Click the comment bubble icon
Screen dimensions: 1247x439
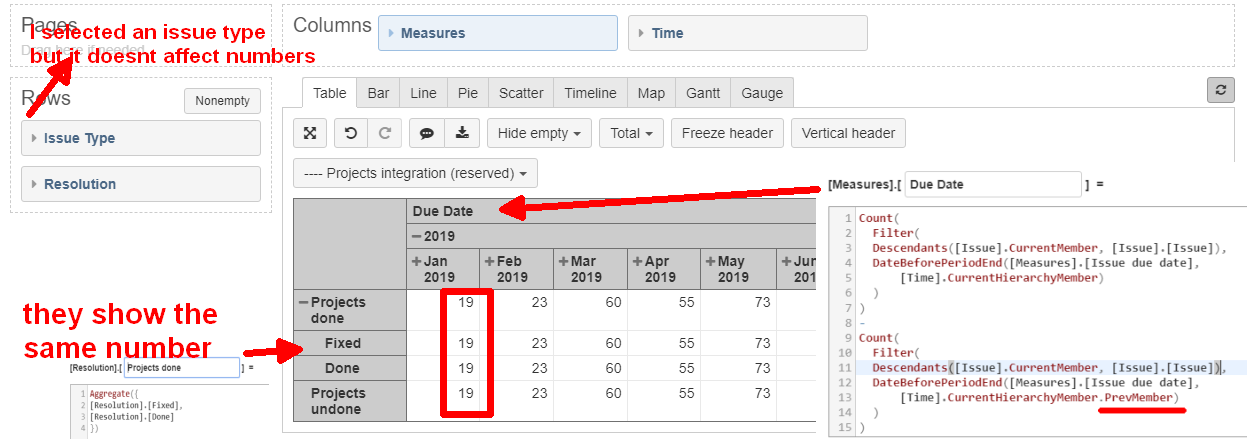(426, 133)
